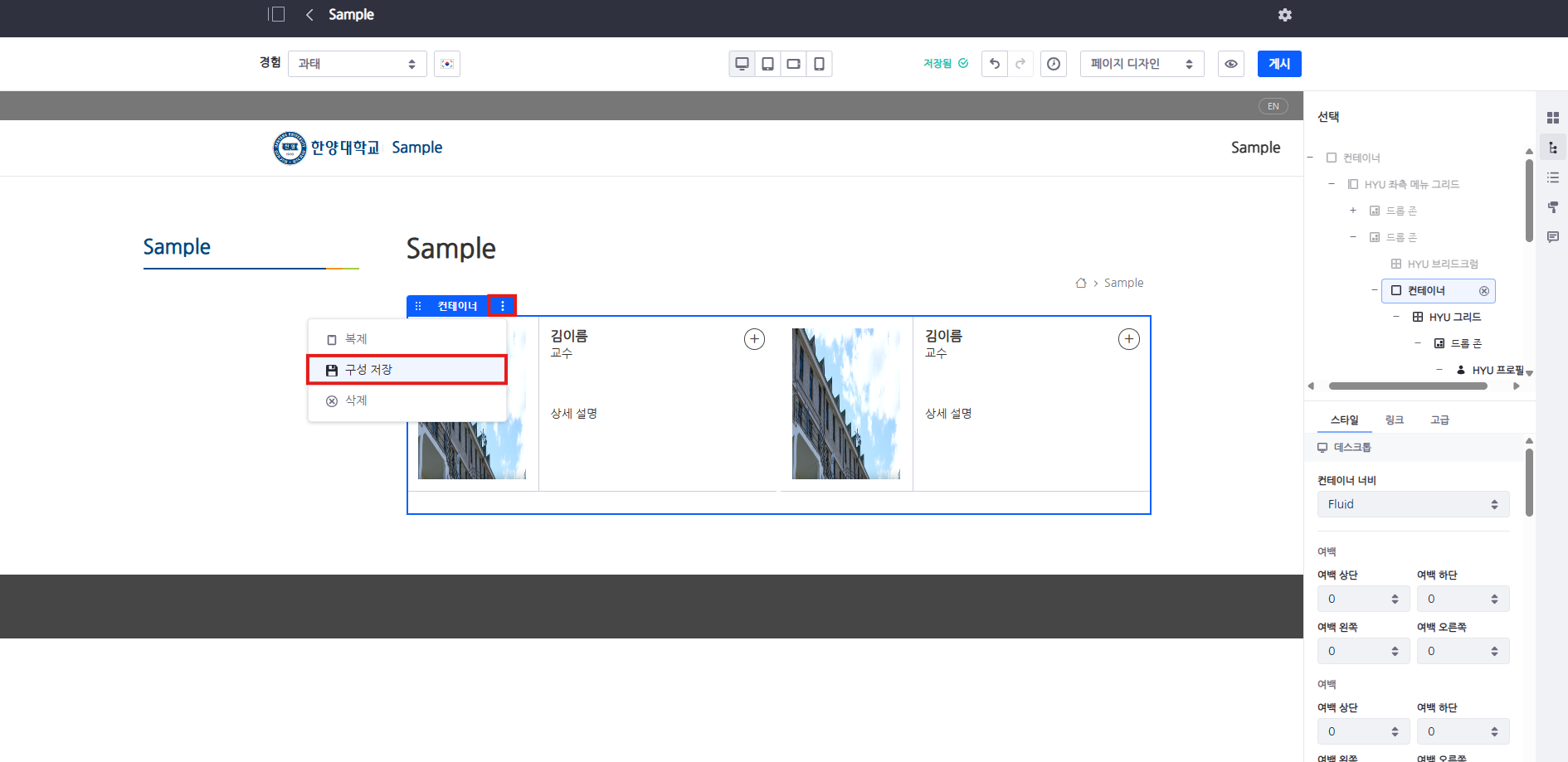Click the blue 게시 publish button
1568x762 pixels.
click(1278, 64)
